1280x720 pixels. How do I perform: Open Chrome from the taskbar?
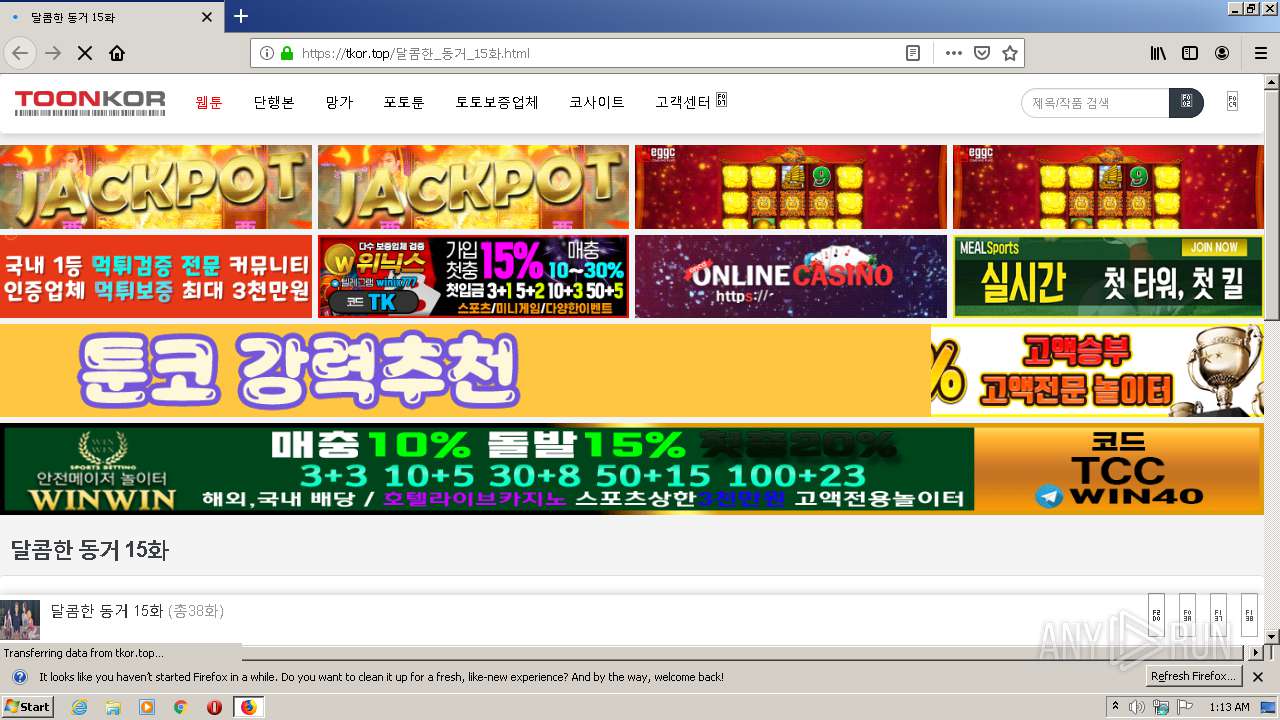(181, 707)
